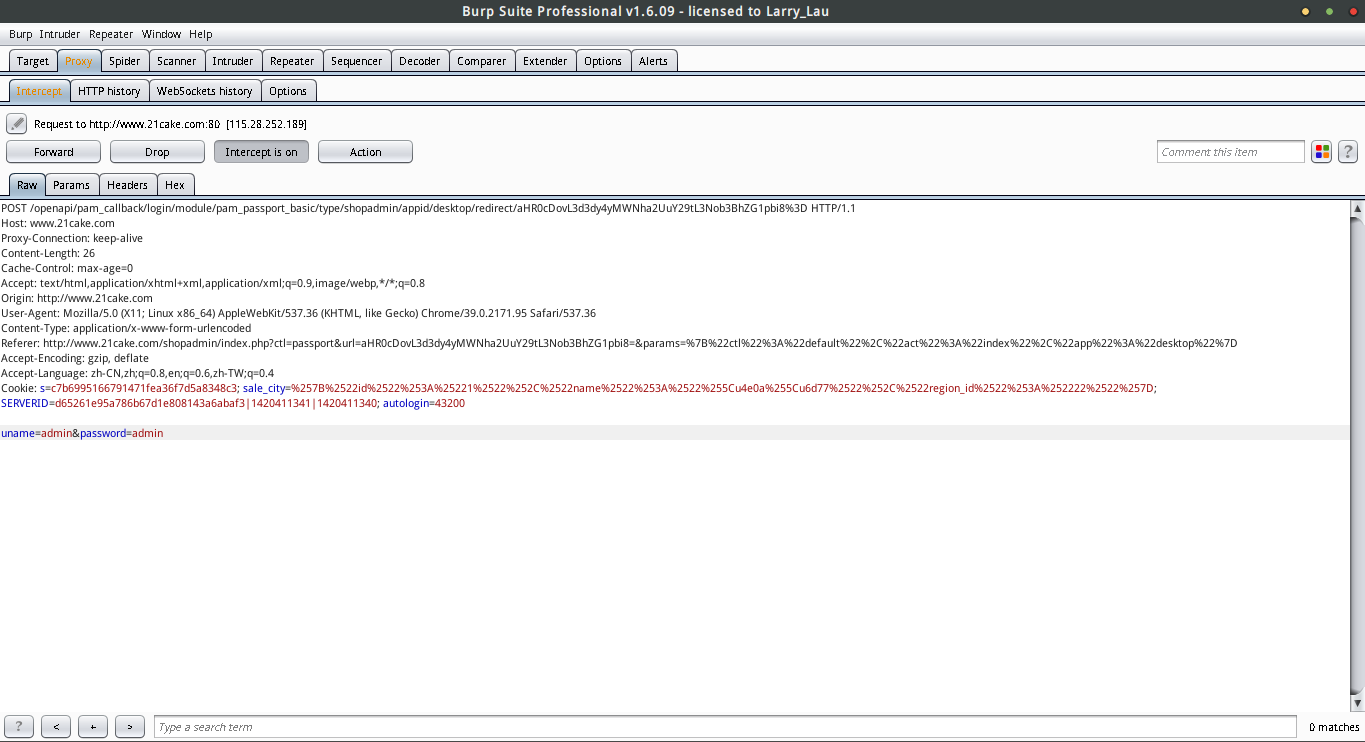Click the Cache-Control: max-age=0 line
1365x742 pixels.
(67, 268)
